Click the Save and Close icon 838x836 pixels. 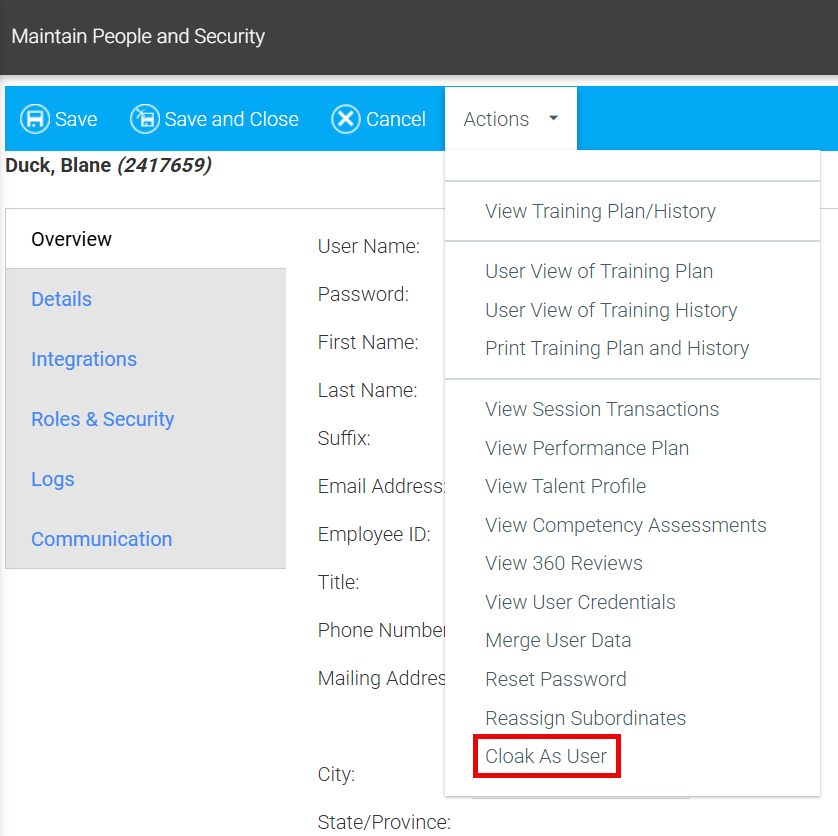[x=145, y=119]
